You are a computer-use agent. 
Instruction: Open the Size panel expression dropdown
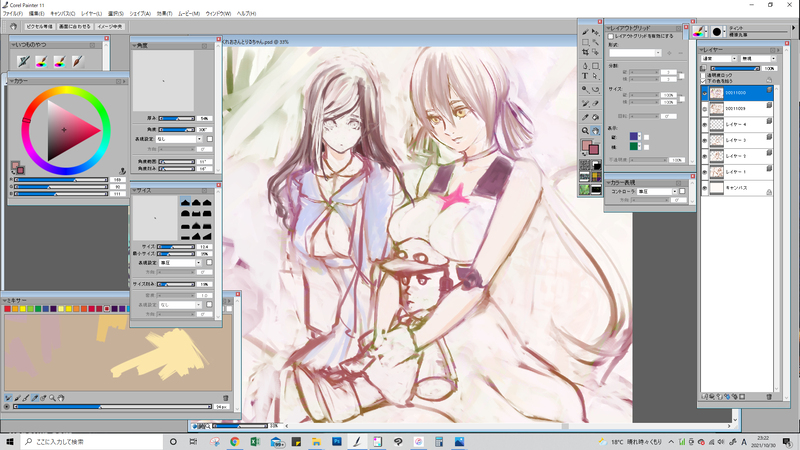180,262
